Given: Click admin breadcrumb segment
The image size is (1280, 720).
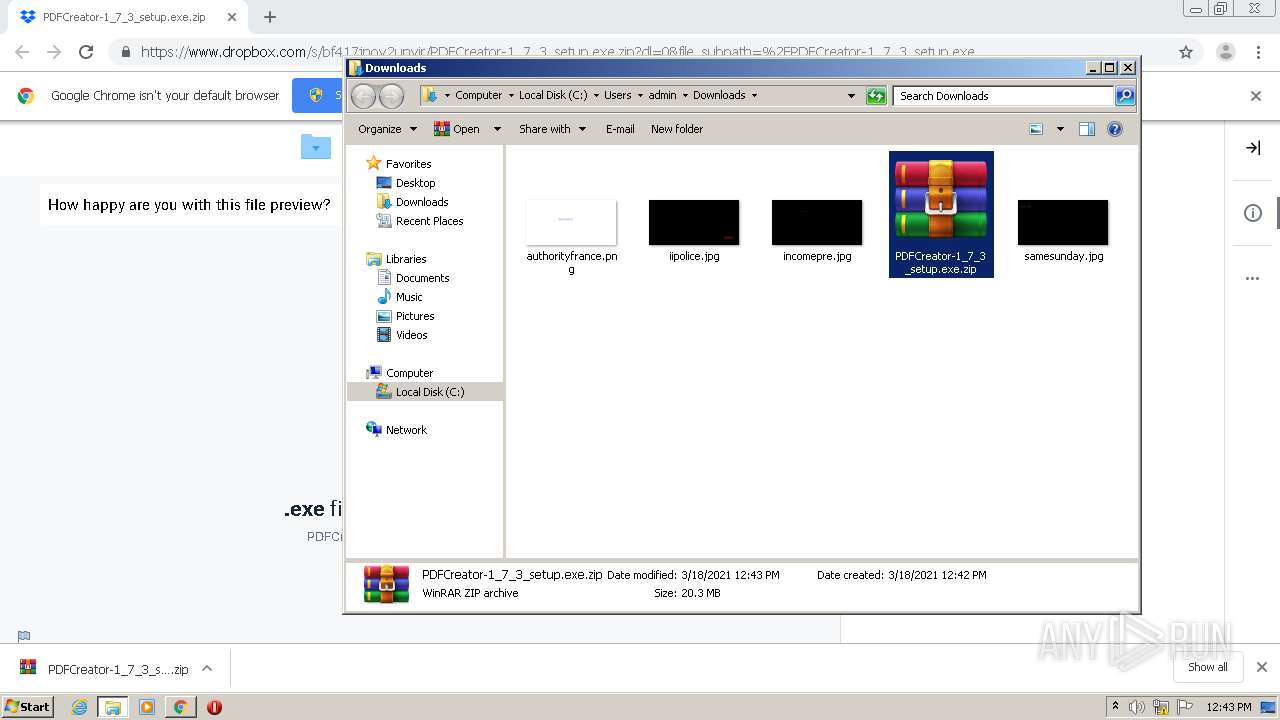Looking at the screenshot, I should [662, 96].
